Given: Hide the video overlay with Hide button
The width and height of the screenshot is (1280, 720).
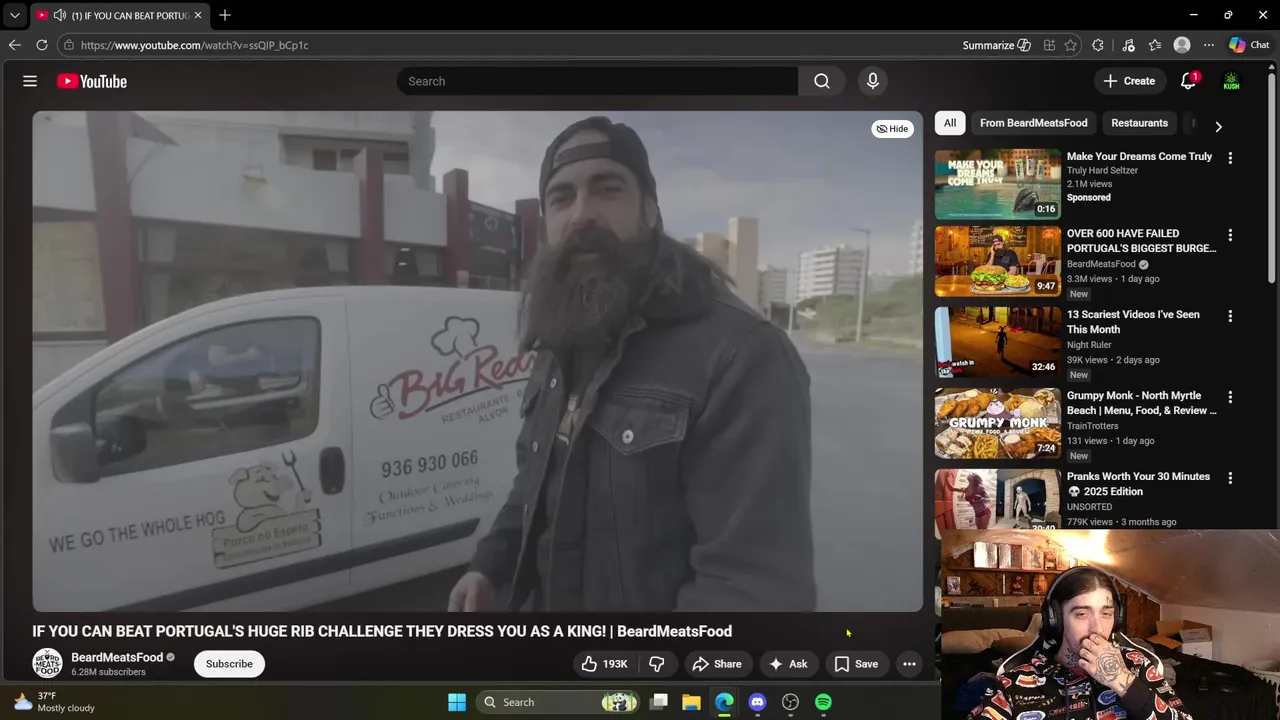Looking at the screenshot, I should pos(892,129).
